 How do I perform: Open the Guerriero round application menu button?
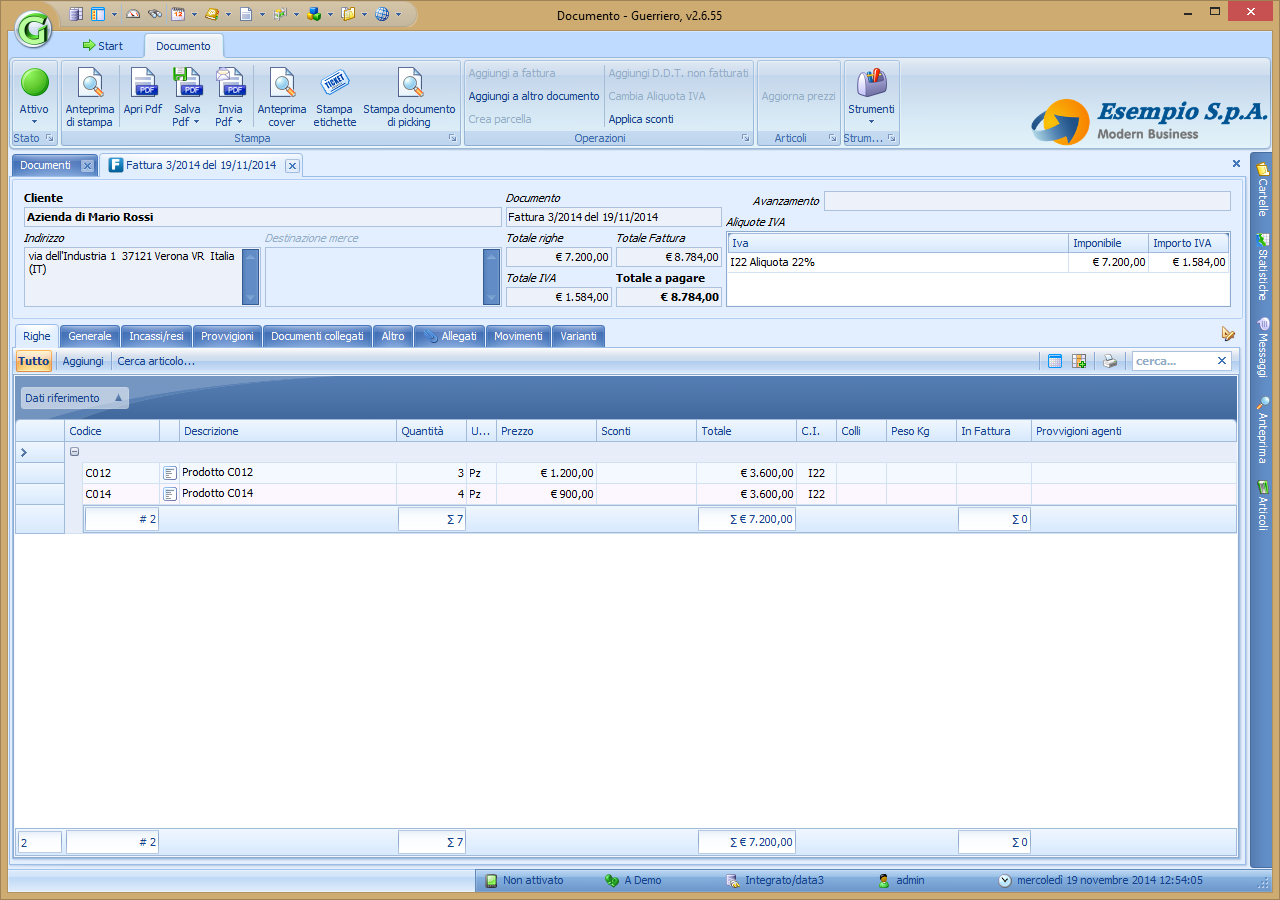pos(34,27)
